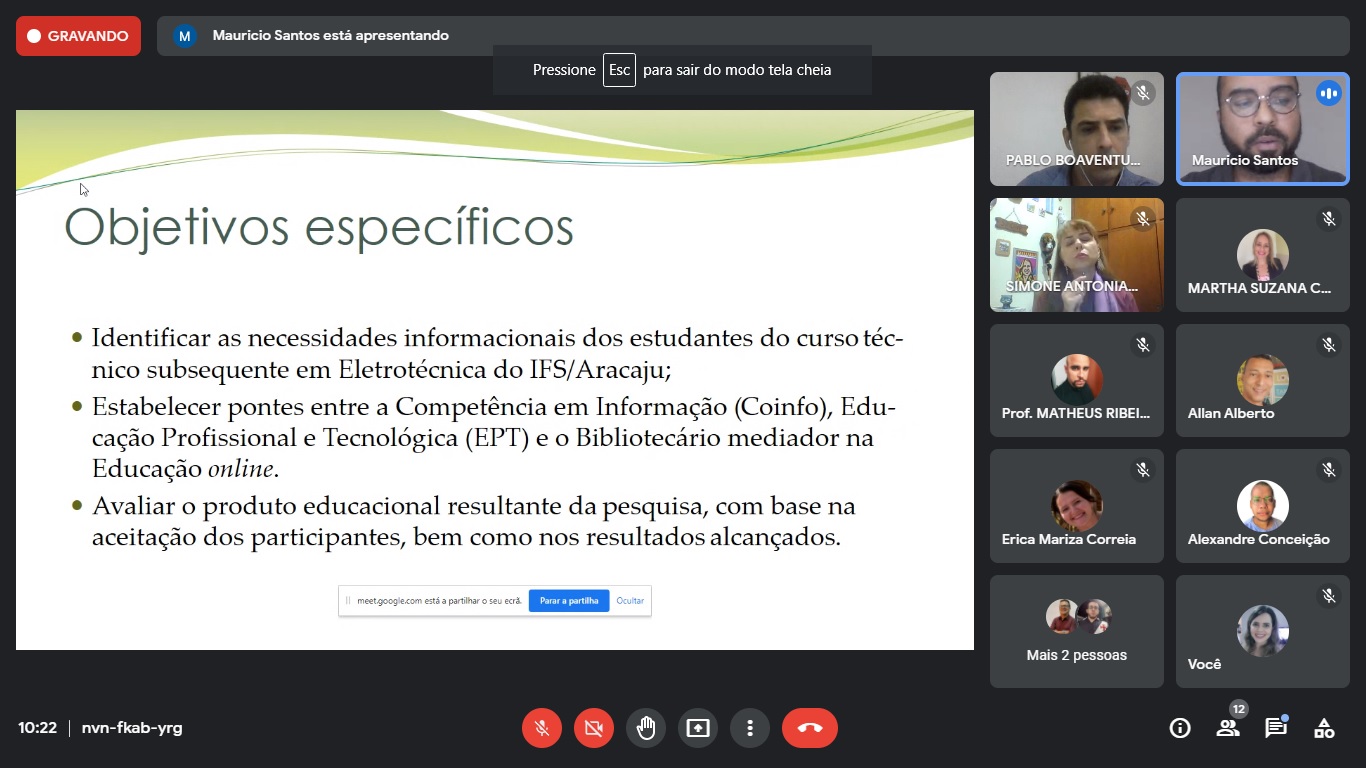Open the activities shapes icon
1366x768 pixels.
[1324, 728]
